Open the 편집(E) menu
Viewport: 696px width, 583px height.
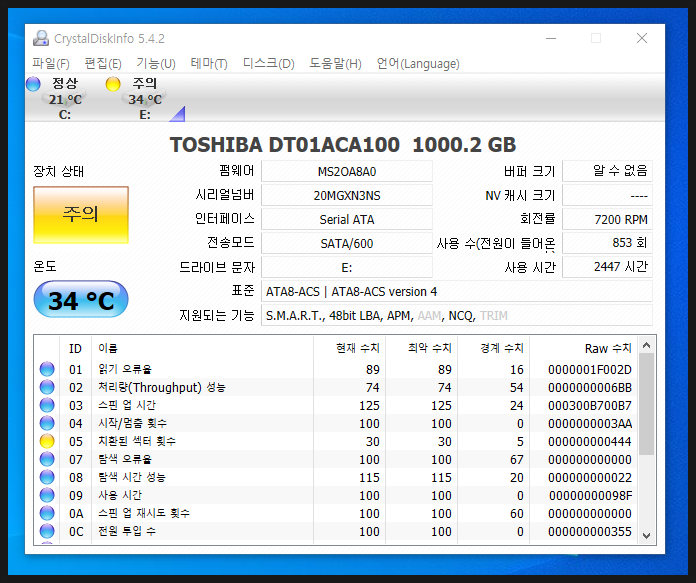(x=103, y=63)
